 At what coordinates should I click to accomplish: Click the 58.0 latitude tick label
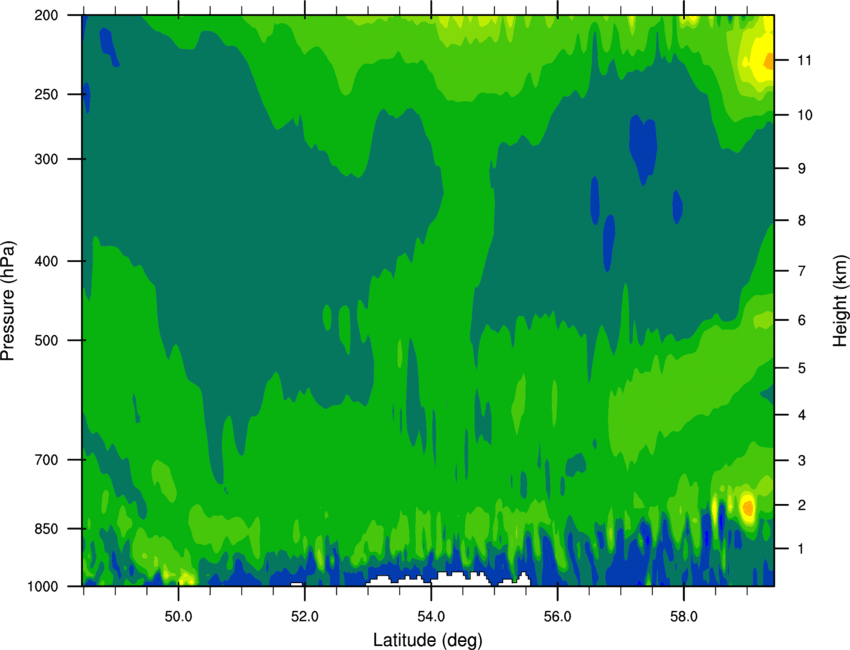tap(684, 617)
